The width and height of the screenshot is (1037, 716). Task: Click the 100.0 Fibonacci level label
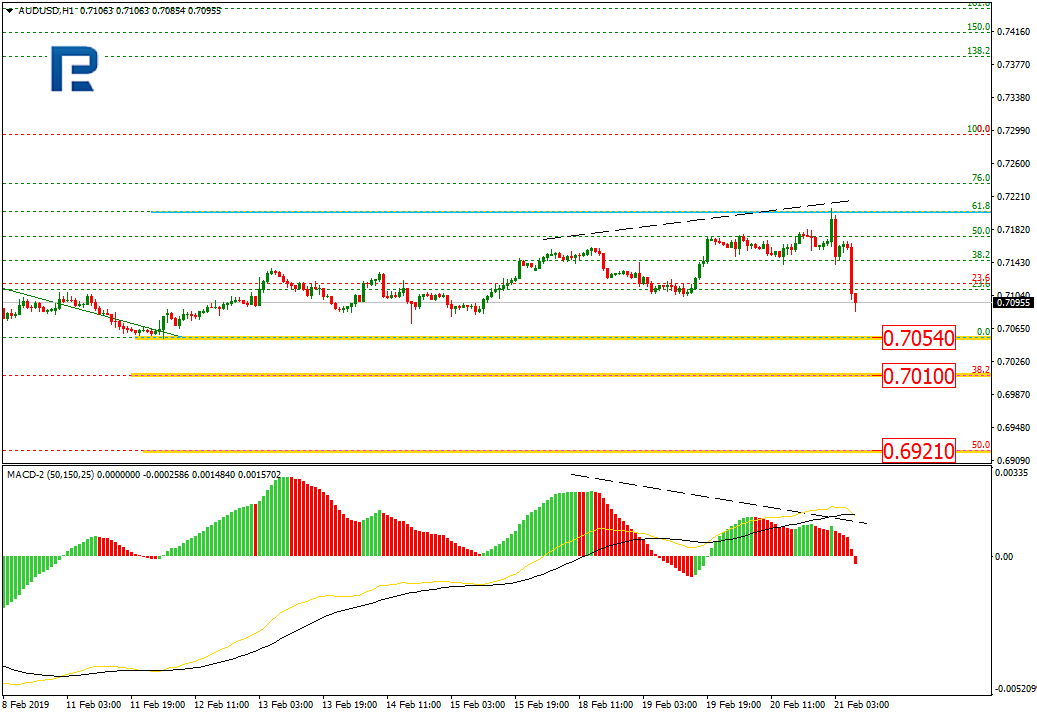click(978, 130)
